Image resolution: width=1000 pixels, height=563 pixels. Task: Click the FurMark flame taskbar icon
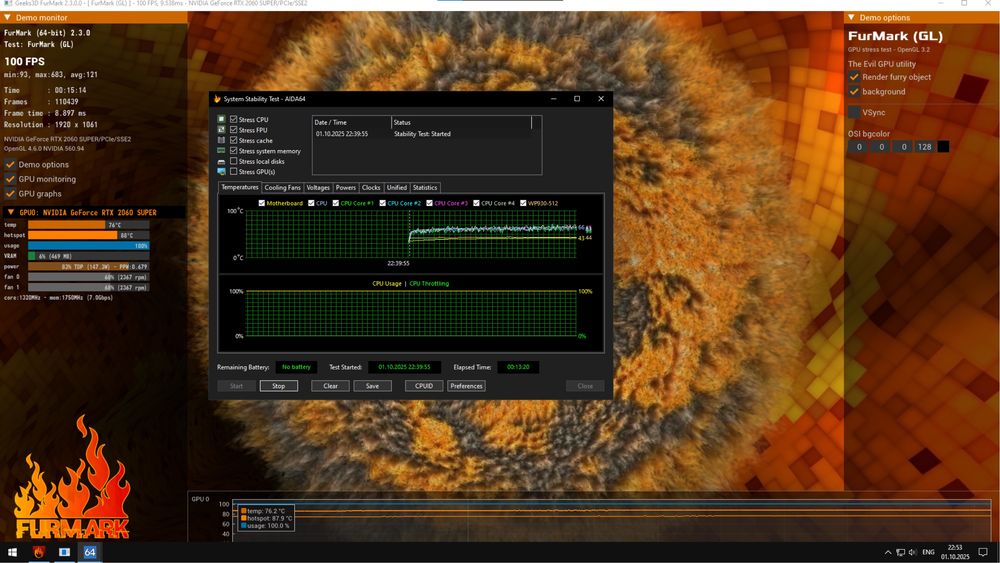(40, 552)
